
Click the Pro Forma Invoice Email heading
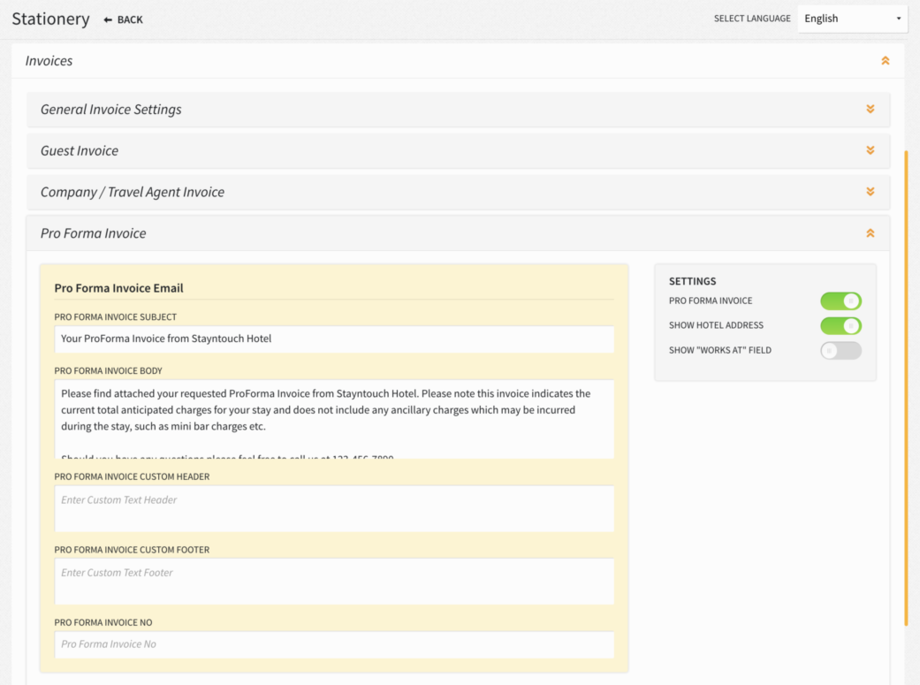[x=119, y=288]
